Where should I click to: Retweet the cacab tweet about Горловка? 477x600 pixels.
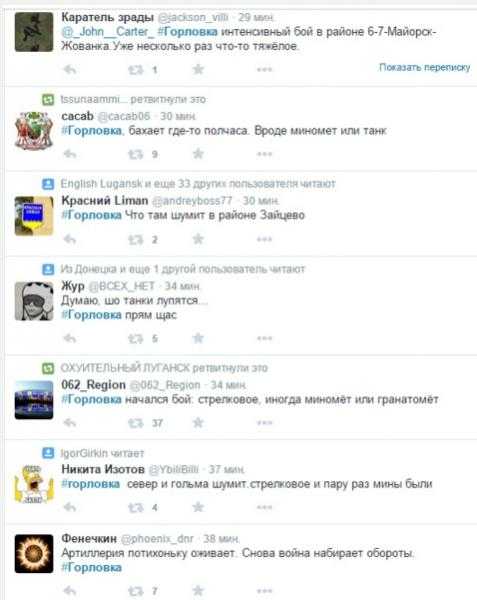tap(135, 154)
